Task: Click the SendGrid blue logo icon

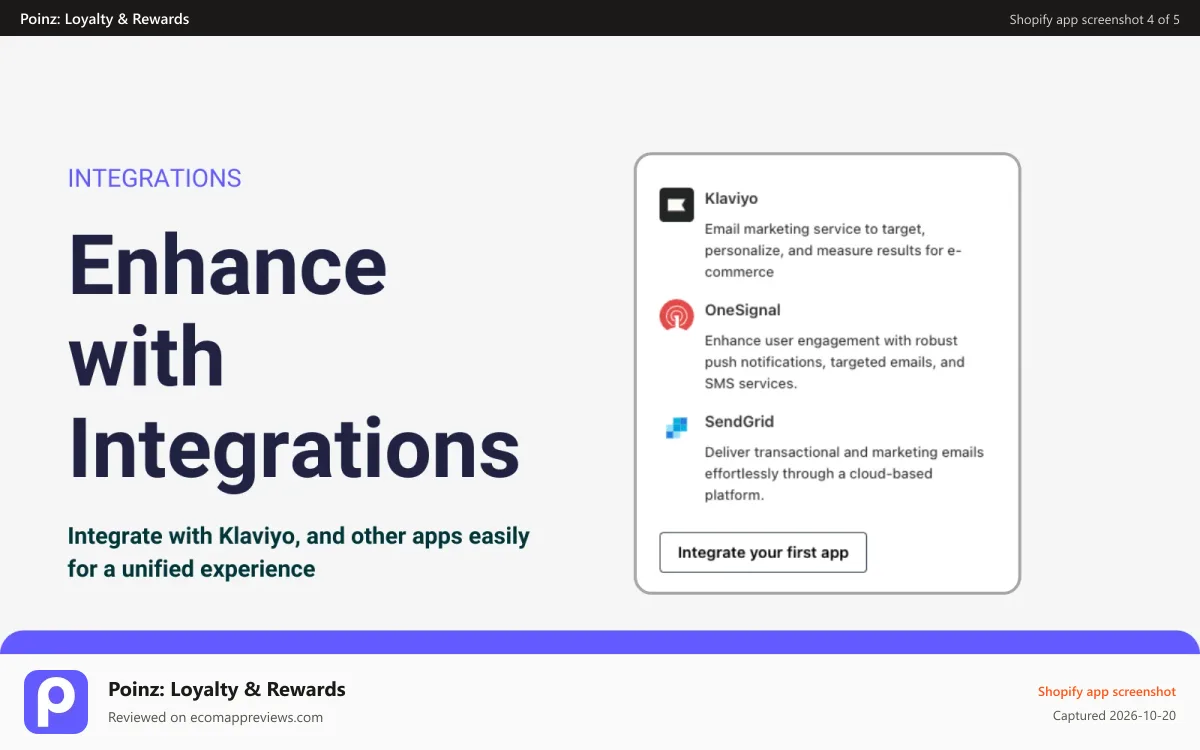Action: [x=676, y=427]
